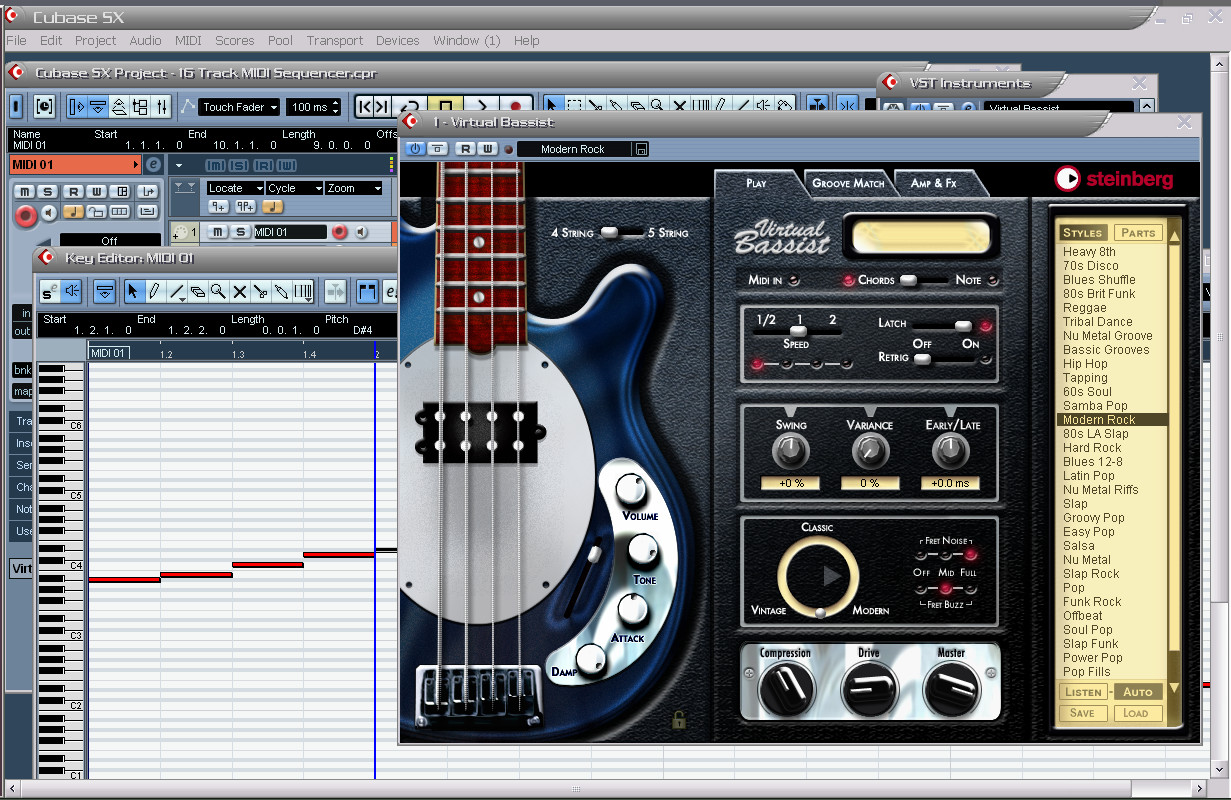The height and width of the screenshot is (800, 1231).
Task: Select the Drumstick time warp tool in Key Editor
Action: pos(304,292)
